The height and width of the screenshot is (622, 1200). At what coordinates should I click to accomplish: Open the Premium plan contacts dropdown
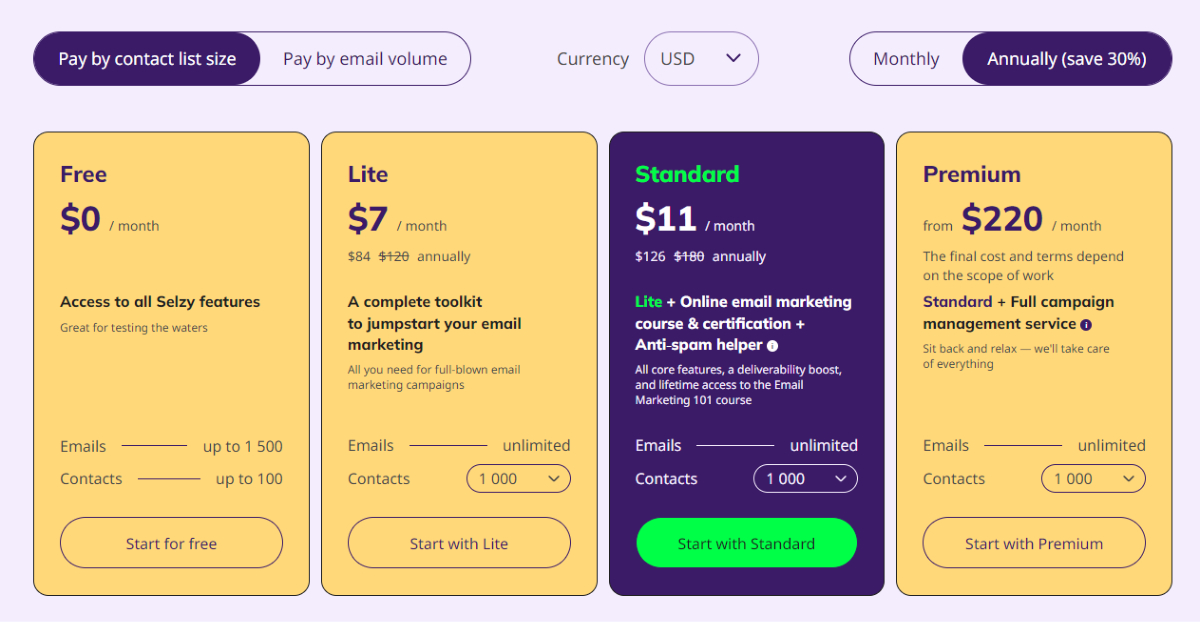pos(1093,479)
